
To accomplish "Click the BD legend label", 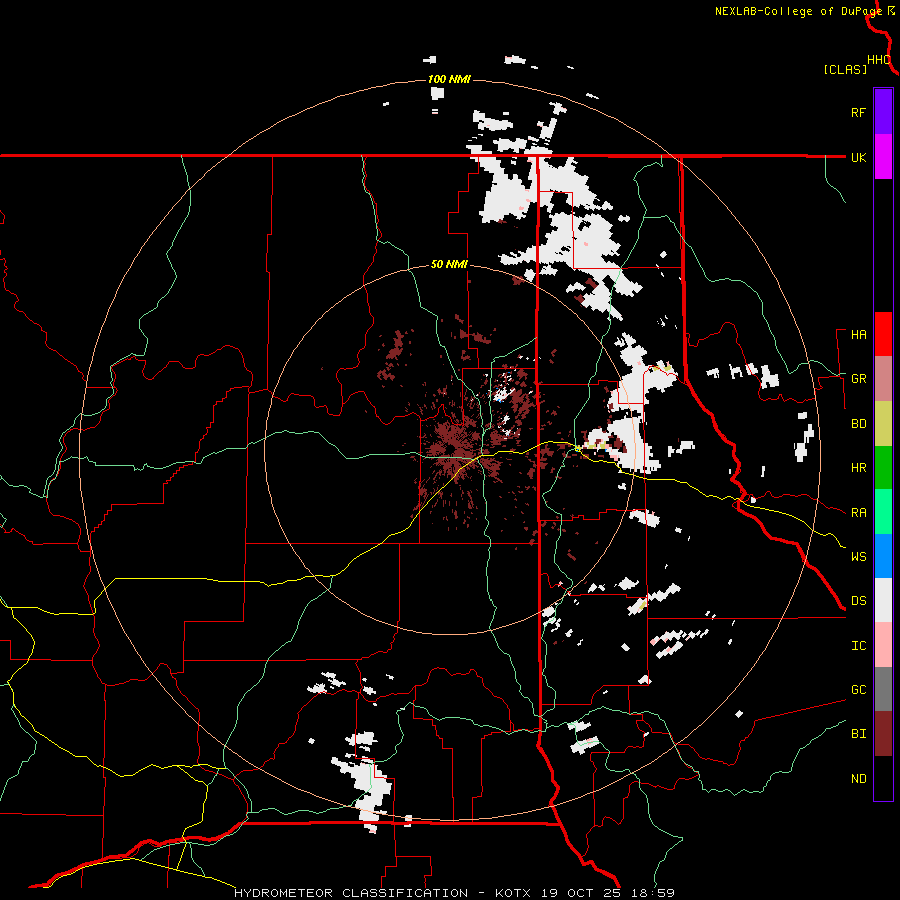I will [858, 424].
